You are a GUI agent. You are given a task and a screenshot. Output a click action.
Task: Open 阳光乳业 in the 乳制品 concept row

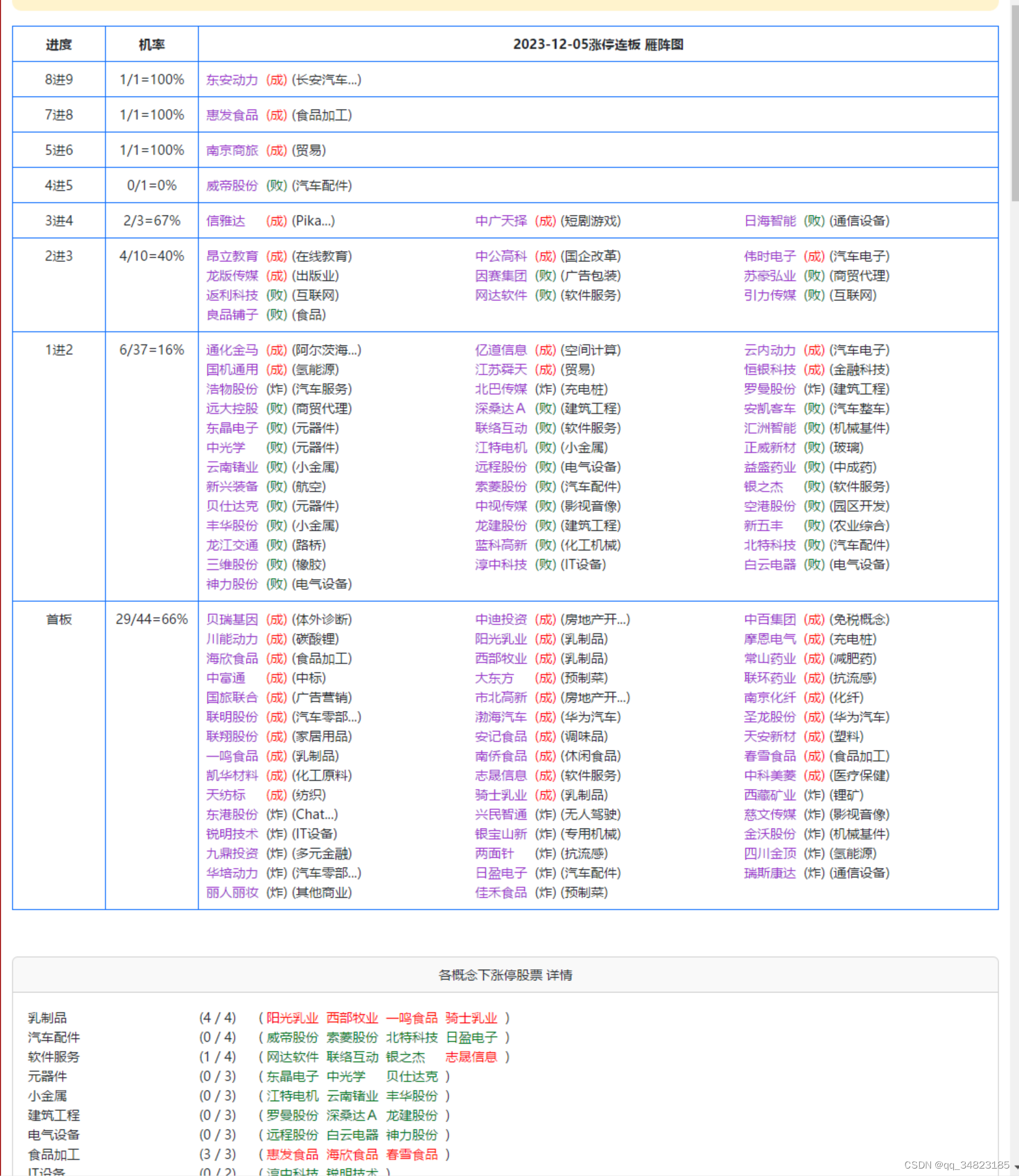[x=292, y=1018]
